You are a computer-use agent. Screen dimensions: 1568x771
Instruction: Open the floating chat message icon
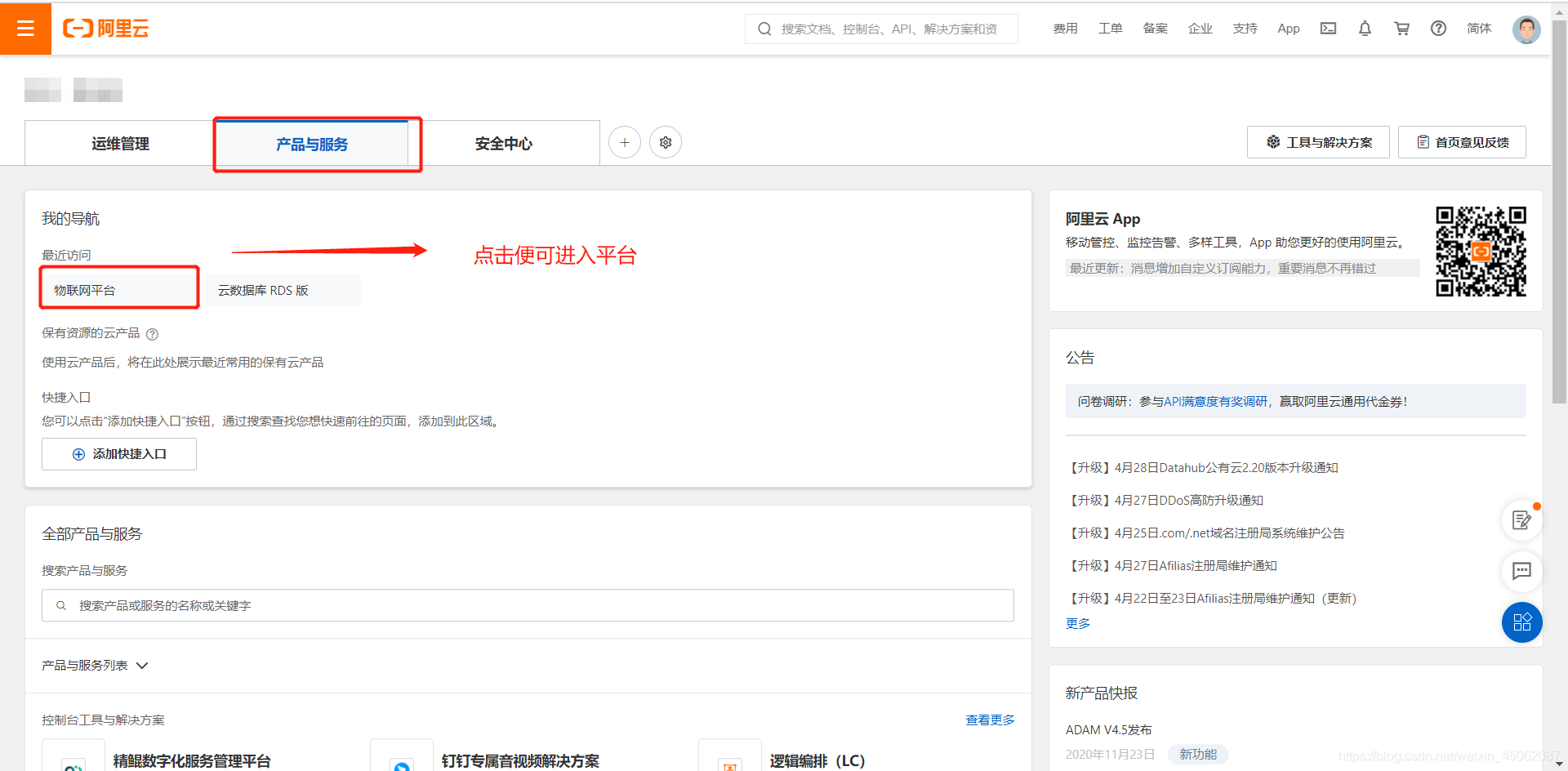tap(1522, 571)
